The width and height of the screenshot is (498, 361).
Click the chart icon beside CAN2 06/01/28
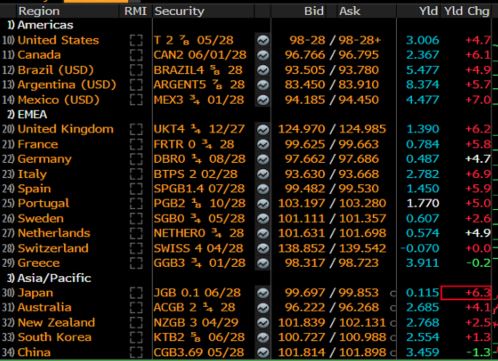click(x=263, y=55)
